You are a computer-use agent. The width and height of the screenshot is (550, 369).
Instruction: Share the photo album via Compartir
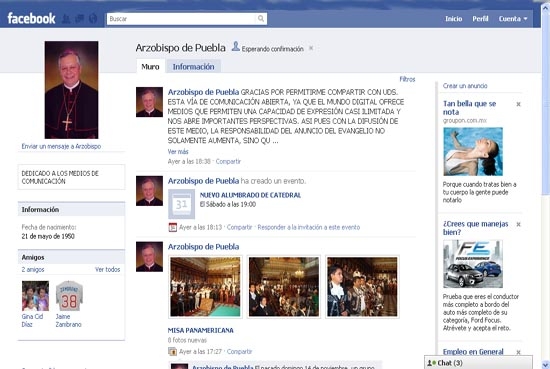239,351
